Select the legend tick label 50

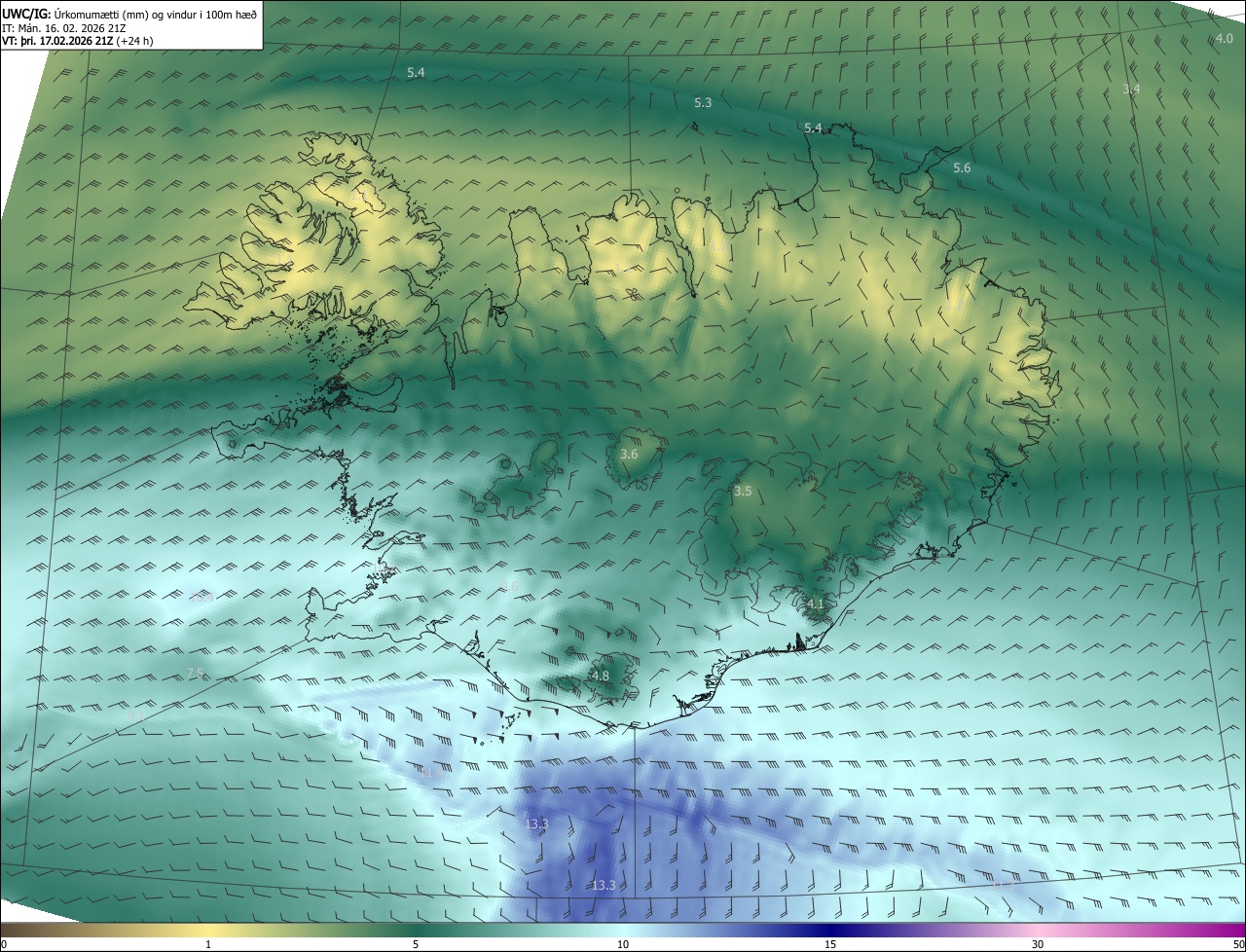pyautogui.click(x=1238, y=944)
